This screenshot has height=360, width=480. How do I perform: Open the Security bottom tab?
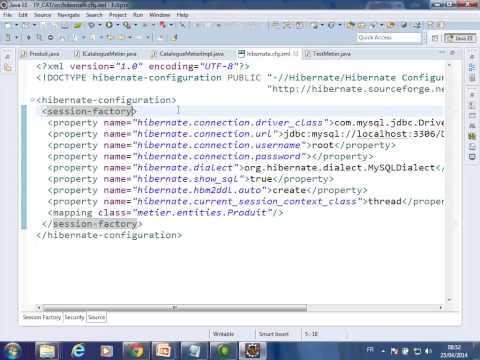point(74,317)
